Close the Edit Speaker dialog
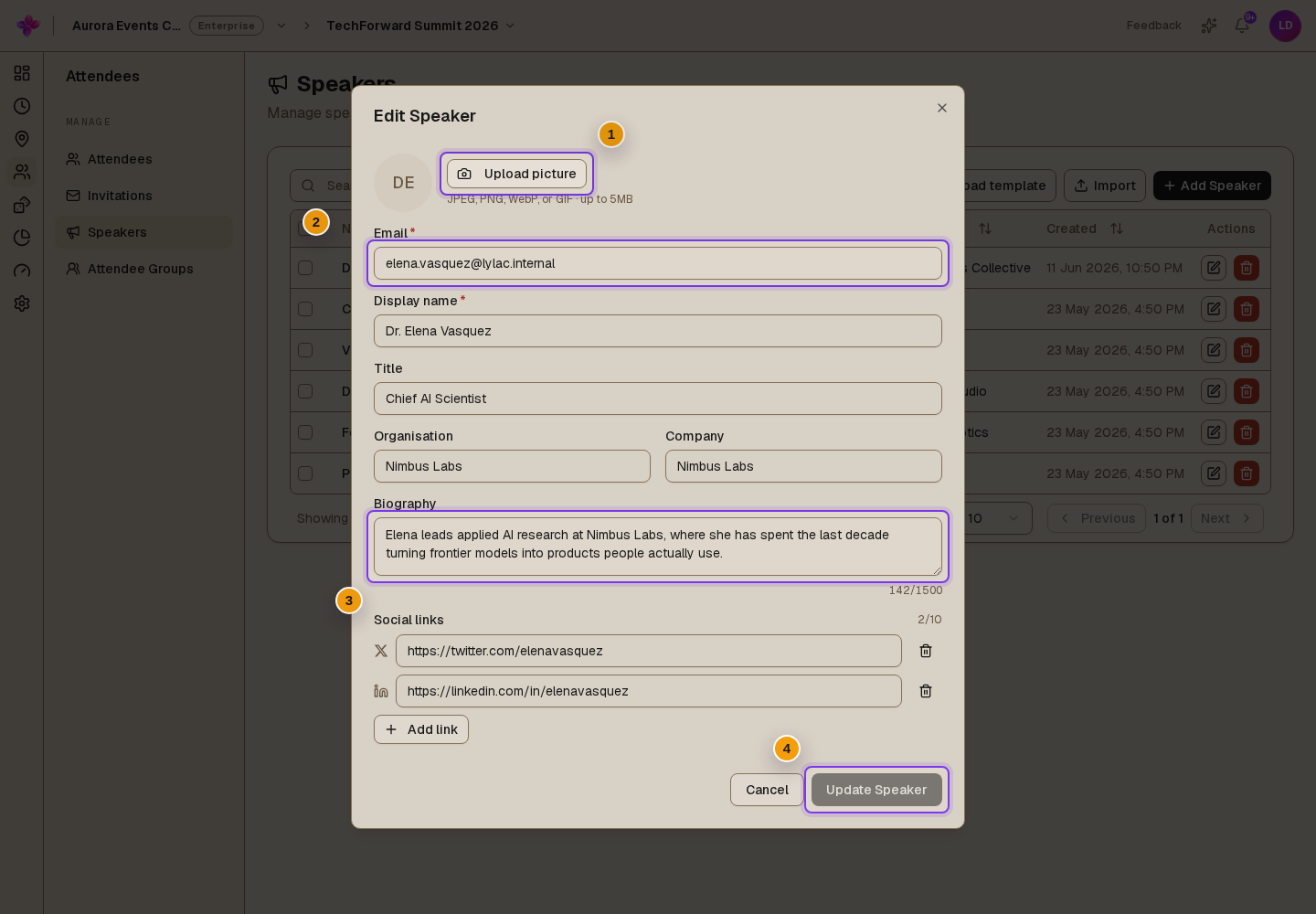1316x914 pixels. click(942, 108)
